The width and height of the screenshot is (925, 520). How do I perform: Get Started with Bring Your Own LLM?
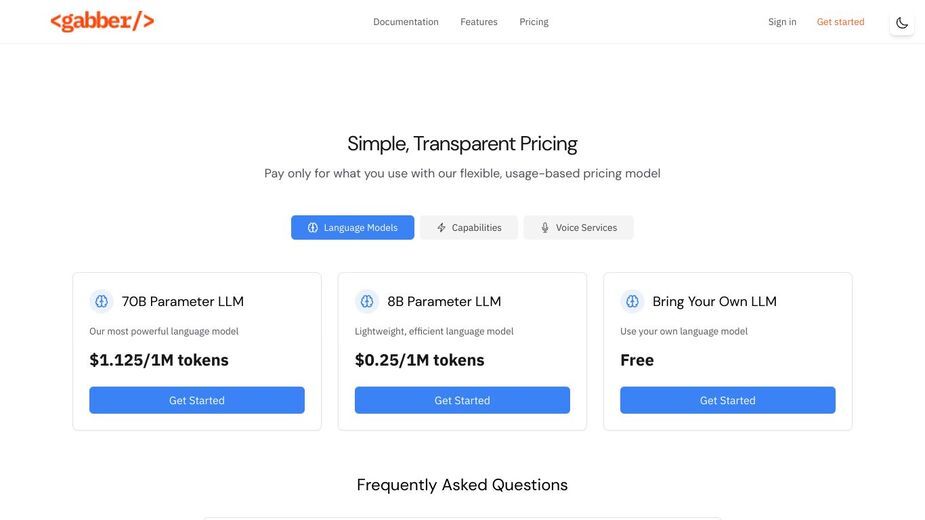coord(727,400)
